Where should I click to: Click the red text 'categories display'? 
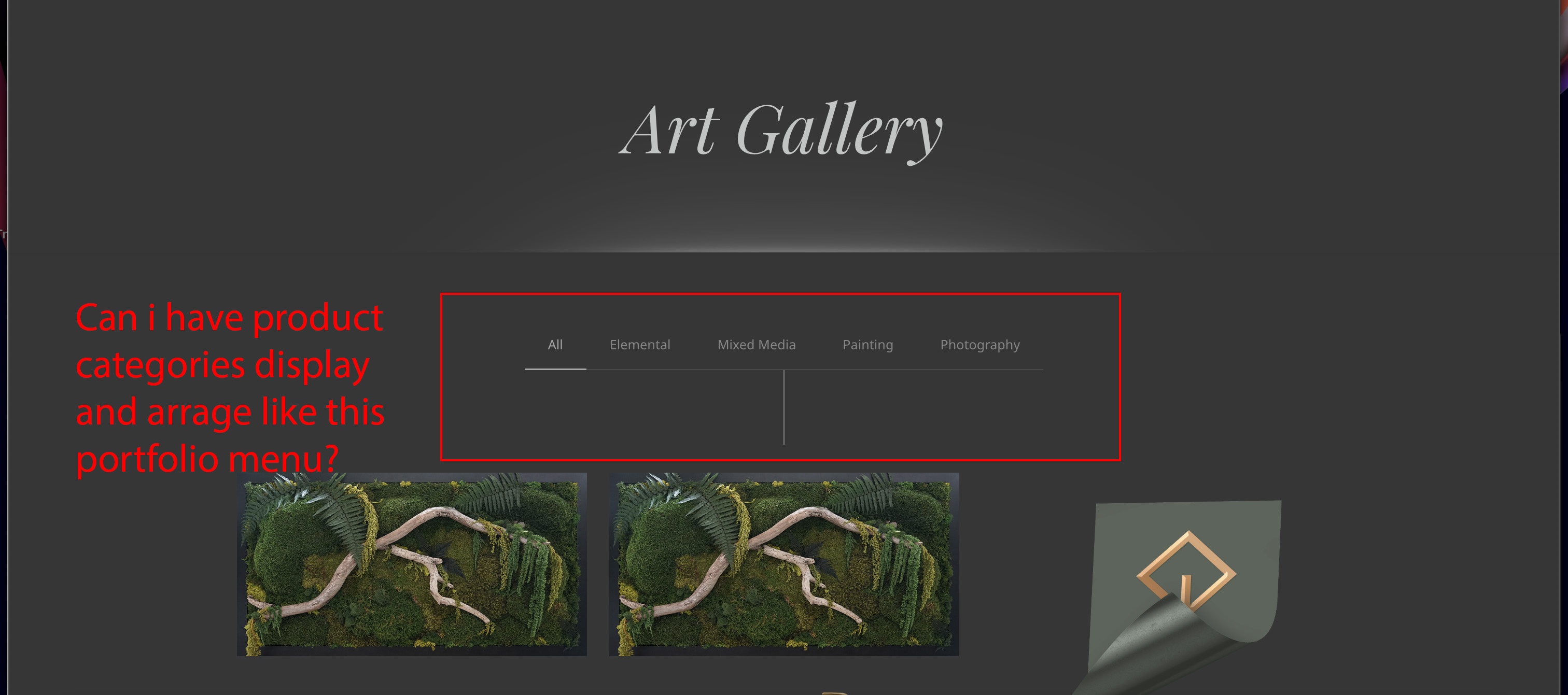coord(222,366)
